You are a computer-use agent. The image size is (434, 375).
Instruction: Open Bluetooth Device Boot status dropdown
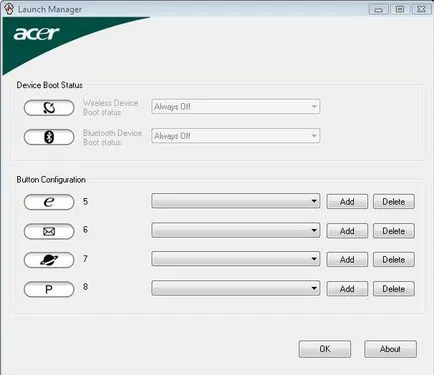point(236,136)
